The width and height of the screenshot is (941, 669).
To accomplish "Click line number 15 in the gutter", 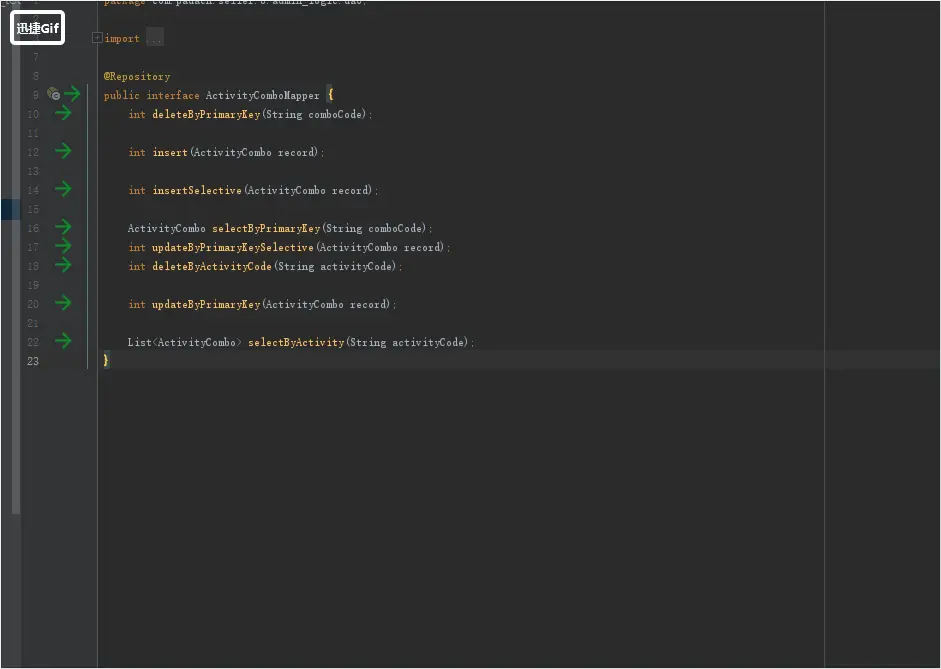I will pos(32,209).
